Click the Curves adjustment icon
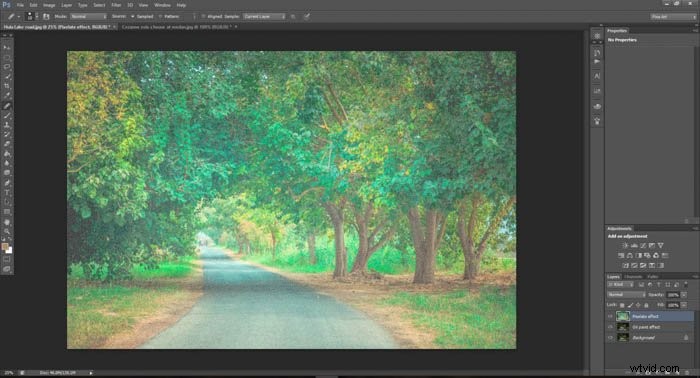 tap(643, 245)
